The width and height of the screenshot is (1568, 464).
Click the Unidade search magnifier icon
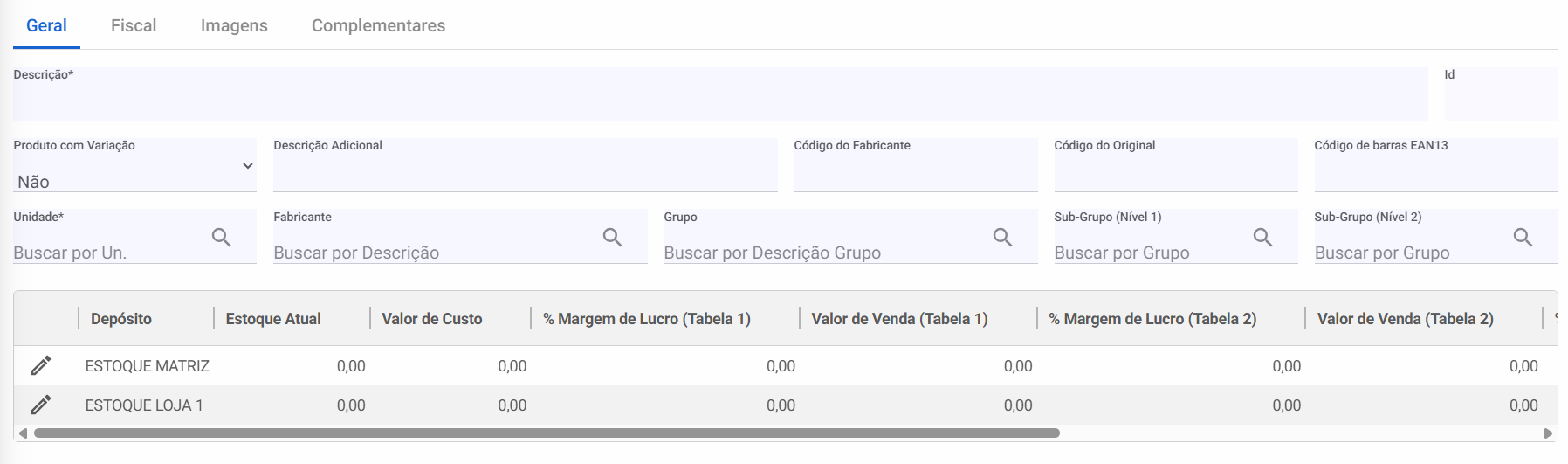tap(222, 238)
